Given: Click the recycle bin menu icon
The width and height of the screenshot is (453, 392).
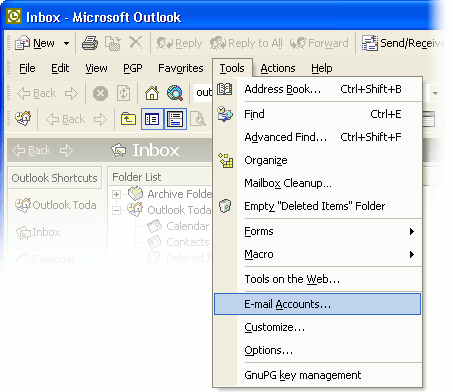Looking at the screenshot, I should coord(225,206).
